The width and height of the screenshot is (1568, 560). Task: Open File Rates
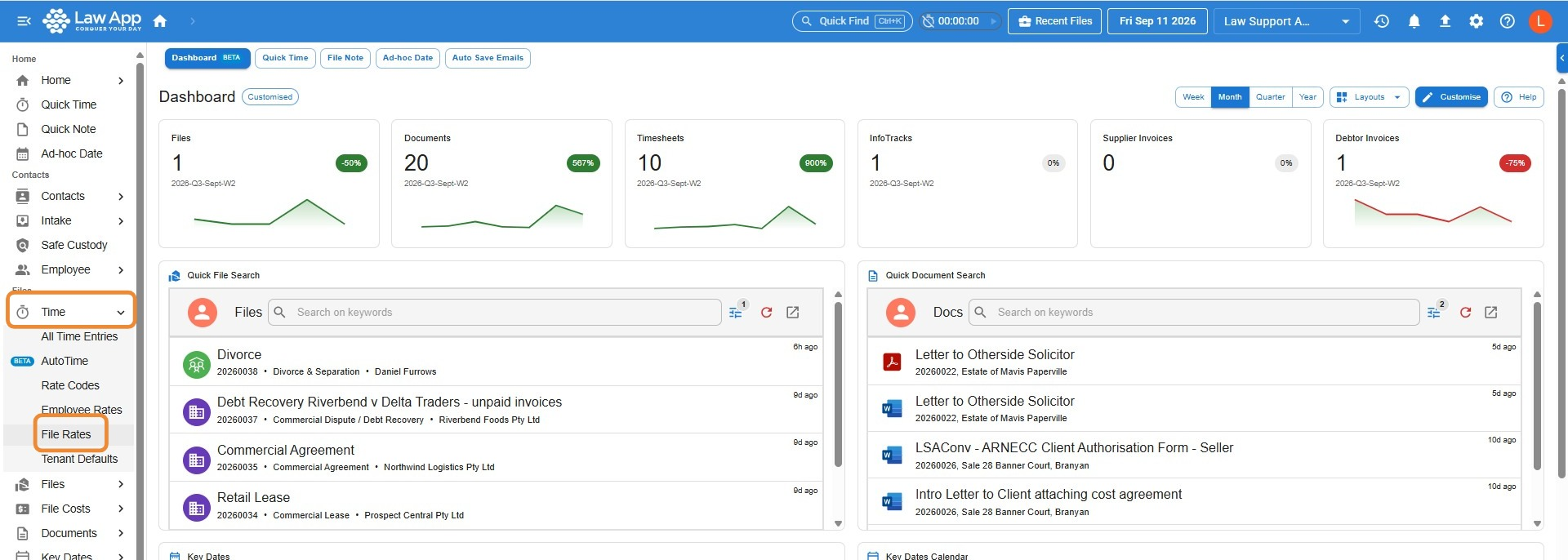66,434
